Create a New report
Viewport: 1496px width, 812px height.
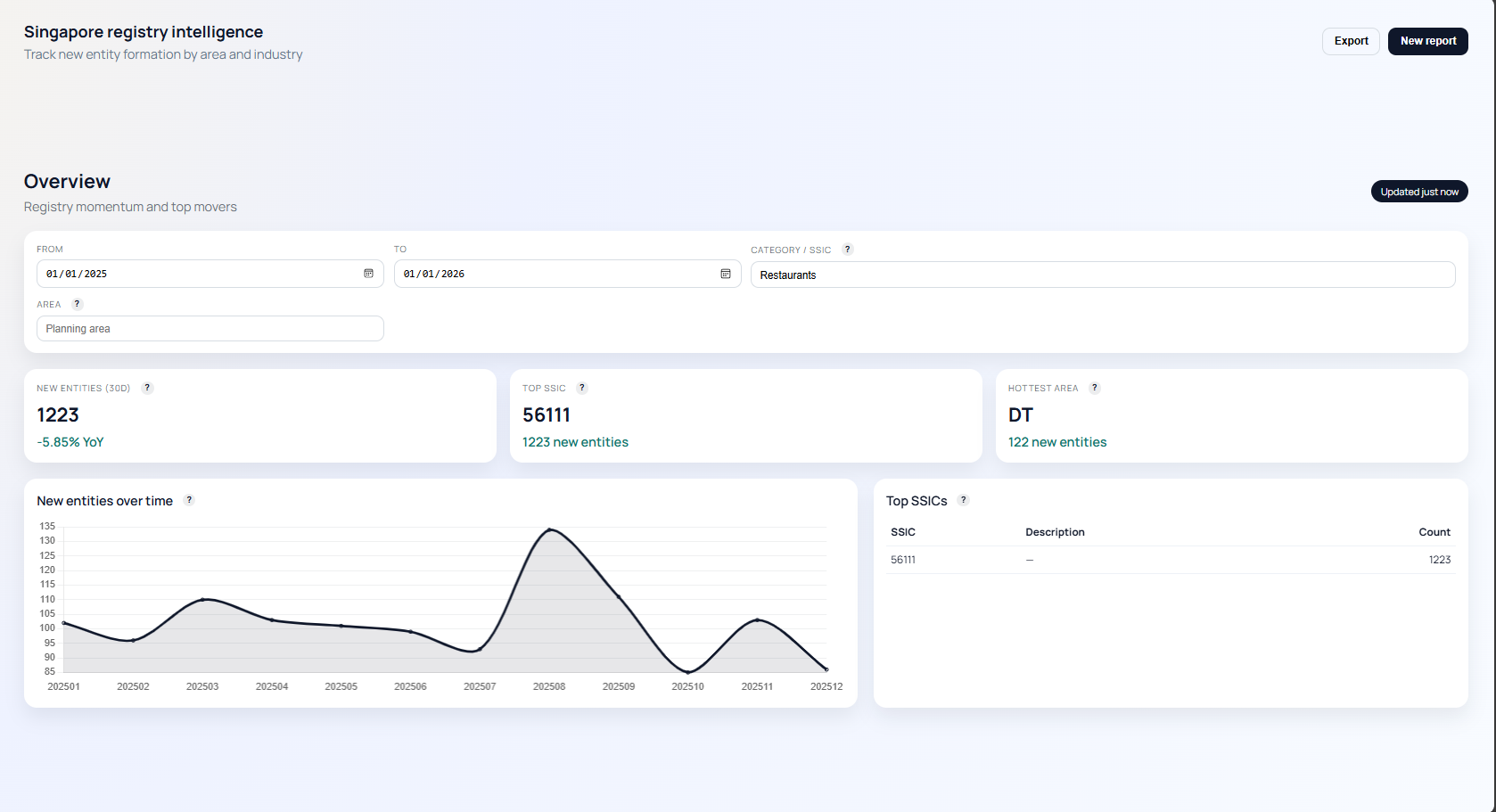1427,41
